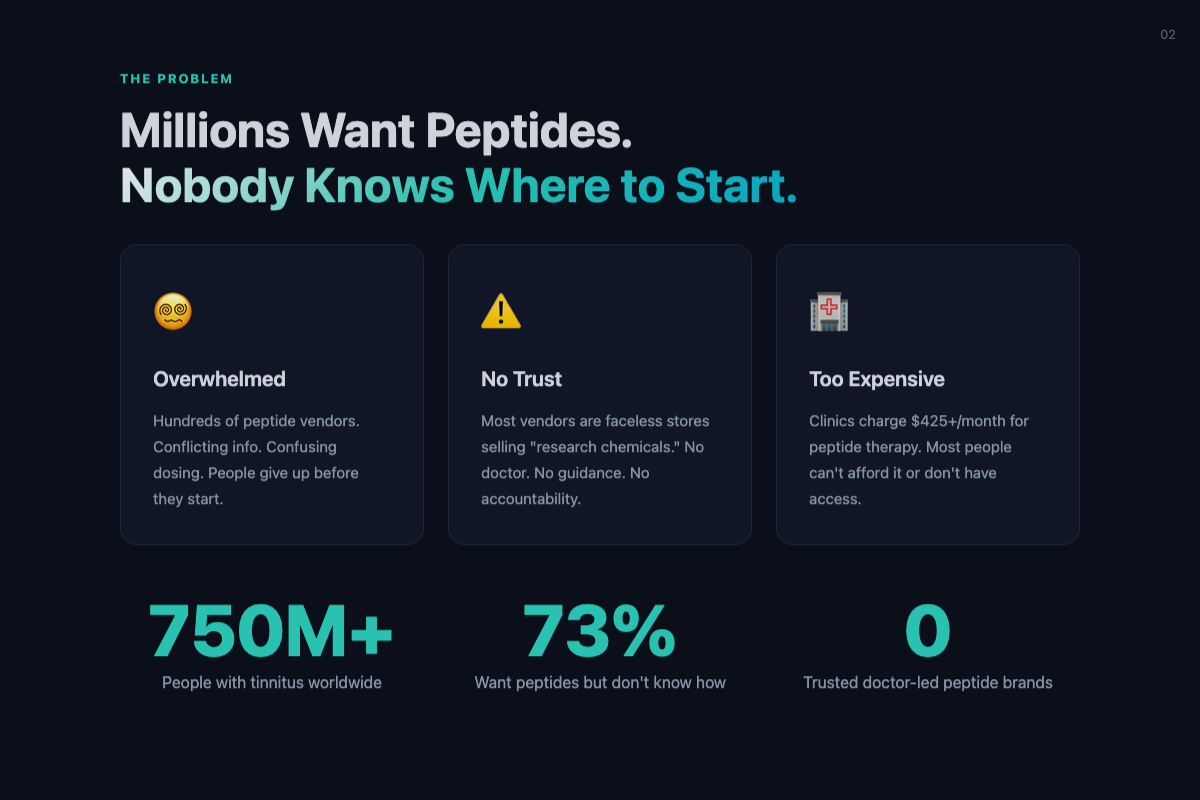Click the Nobody Knows Where to Start headline
The image size is (1200, 800).
(459, 187)
